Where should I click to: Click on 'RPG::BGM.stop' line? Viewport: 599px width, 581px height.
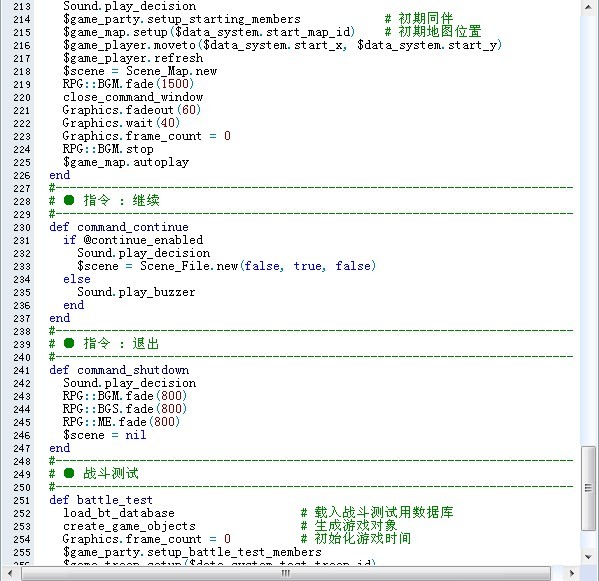(108, 149)
